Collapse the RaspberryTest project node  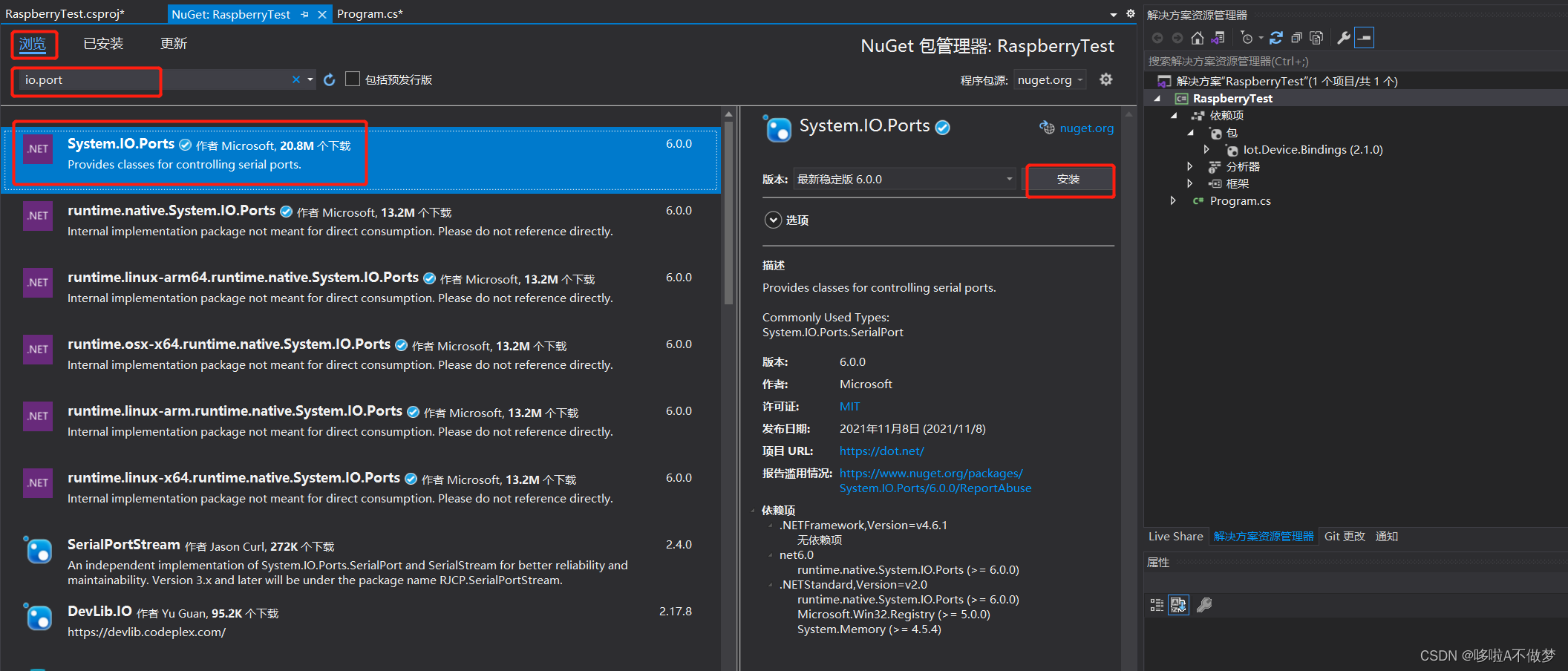[x=1157, y=99]
